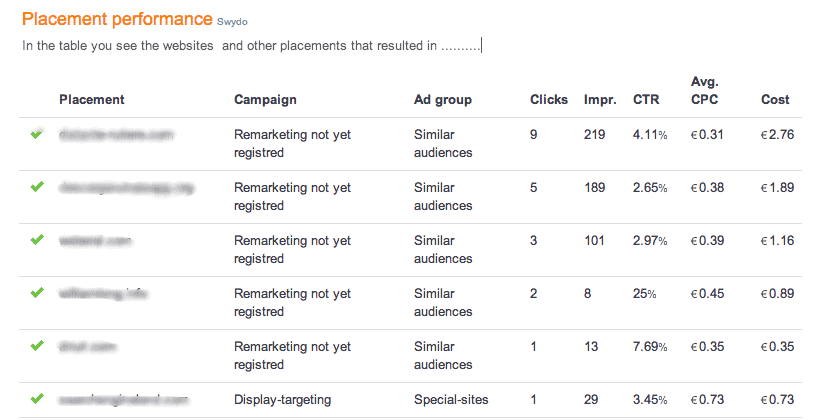
Task: Select the Special-sites ad group cell
Action: pyautogui.click(x=451, y=400)
